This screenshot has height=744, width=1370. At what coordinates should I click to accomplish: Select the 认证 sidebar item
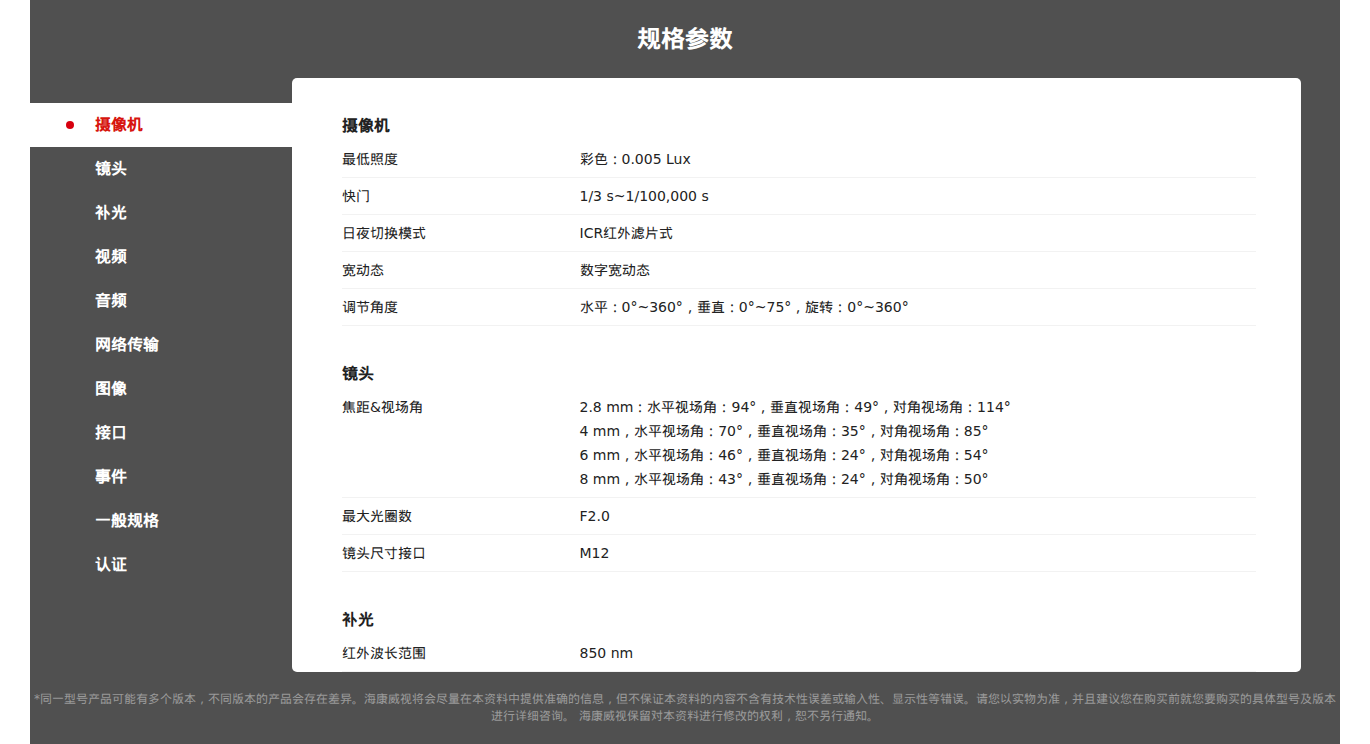161,565
